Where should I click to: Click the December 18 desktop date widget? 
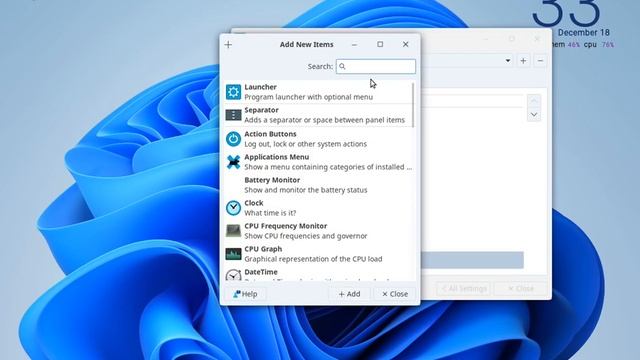tap(584, 32)
